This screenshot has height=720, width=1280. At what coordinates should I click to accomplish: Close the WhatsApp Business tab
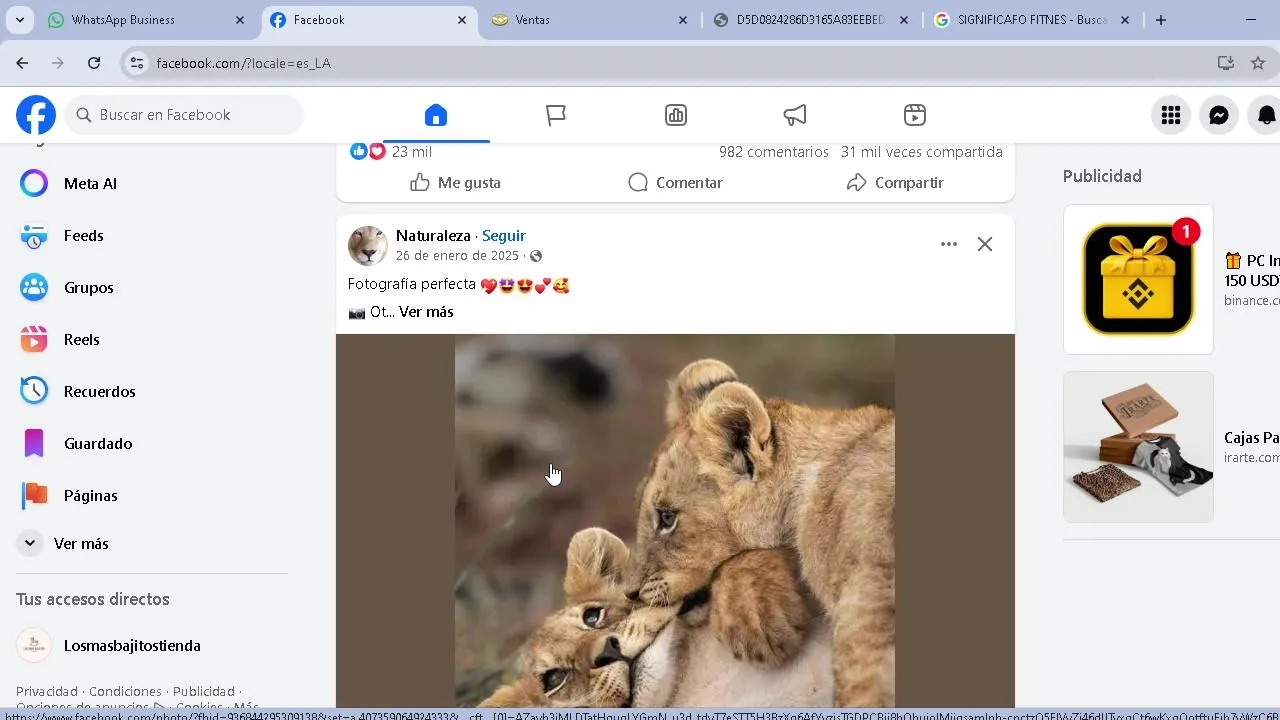pos(240,20)
